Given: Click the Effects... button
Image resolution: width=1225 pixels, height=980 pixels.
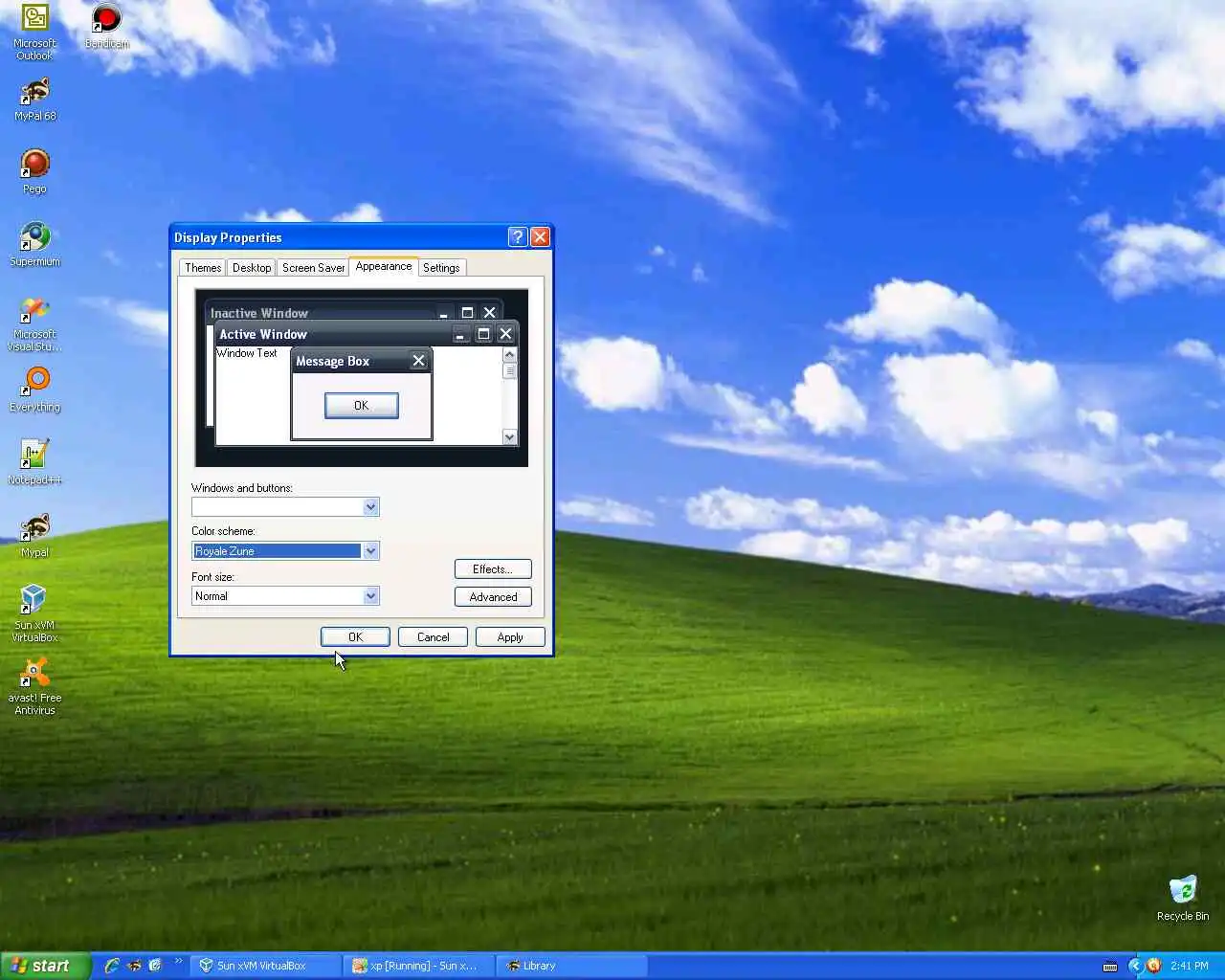Looking at the screenshot, I should pyautogui.click(x=493, y=569).
